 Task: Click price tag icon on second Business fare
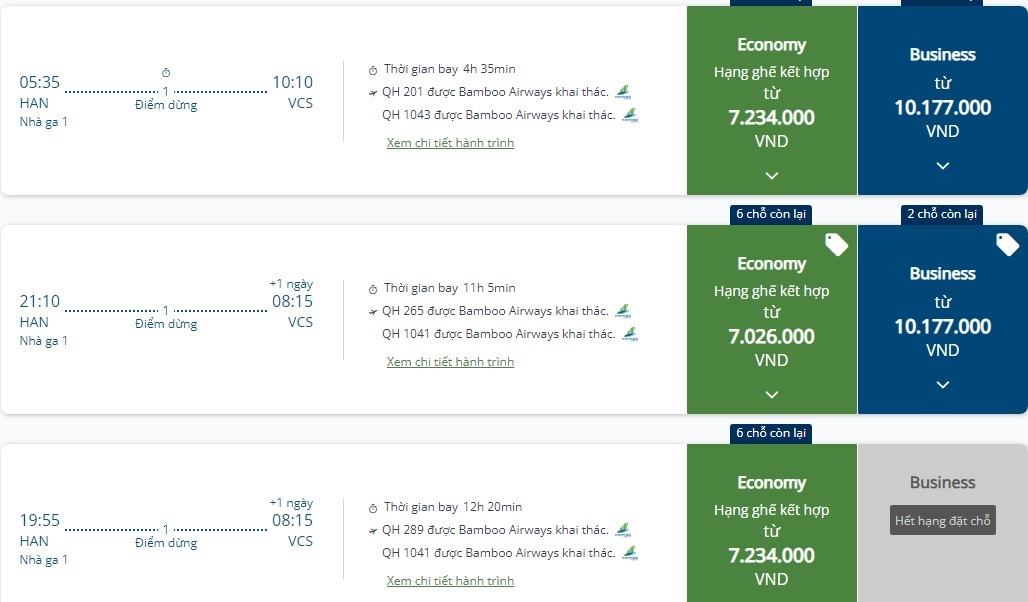(1007, 244)
